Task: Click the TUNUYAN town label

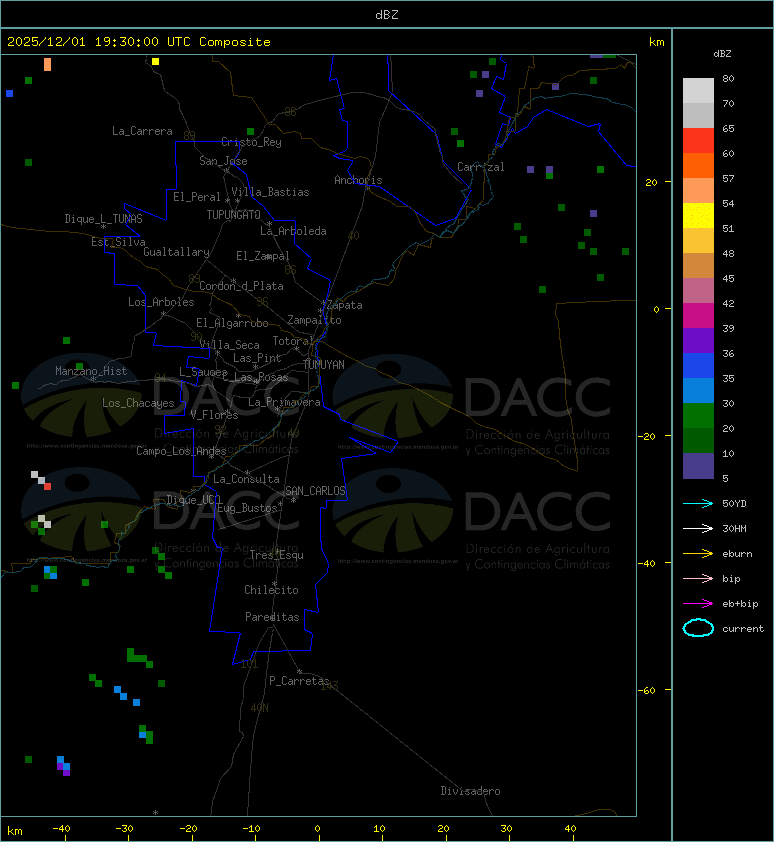Action: 324,365
